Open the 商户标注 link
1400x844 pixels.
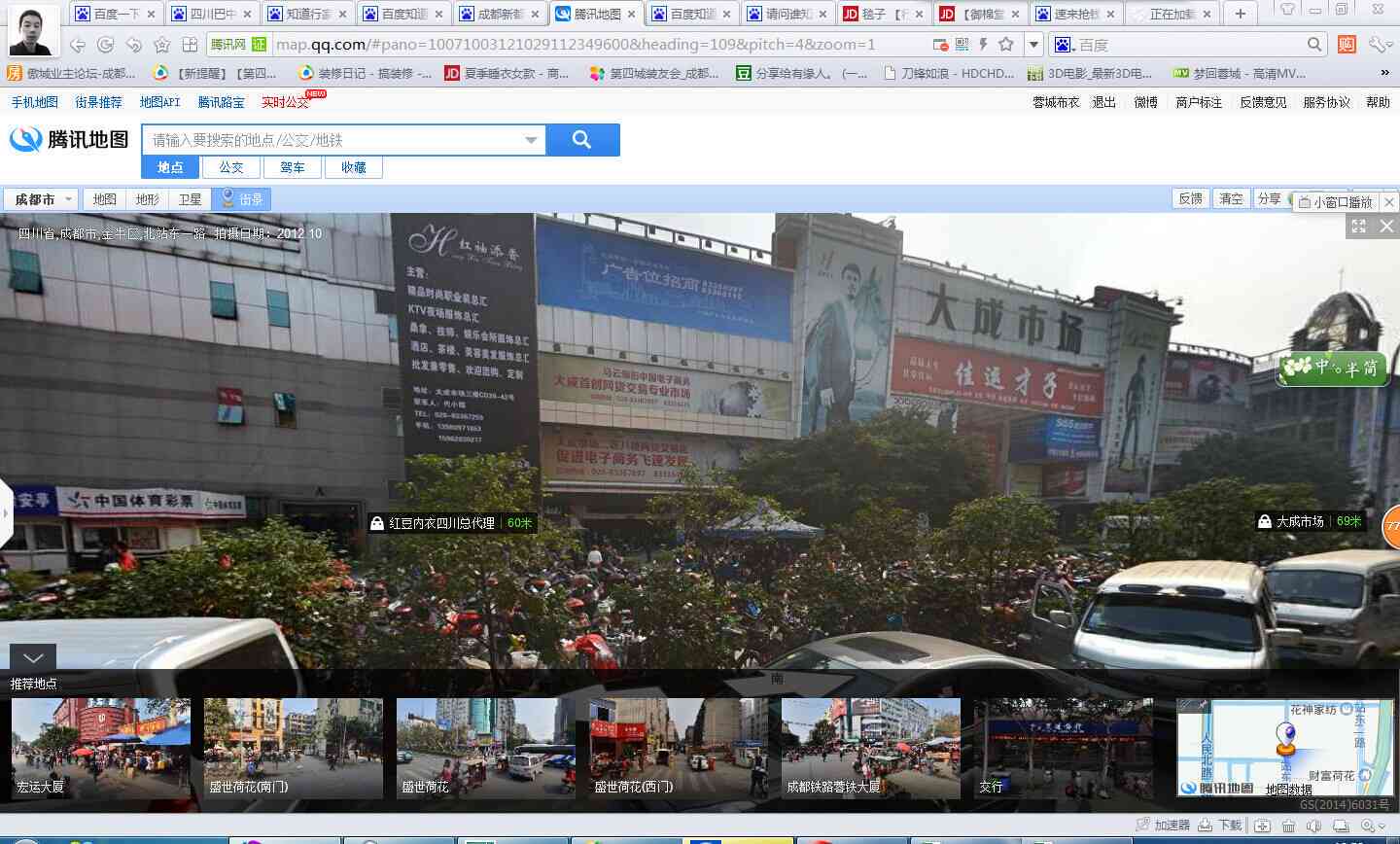pyautogui.click(x=1199, y=102)
